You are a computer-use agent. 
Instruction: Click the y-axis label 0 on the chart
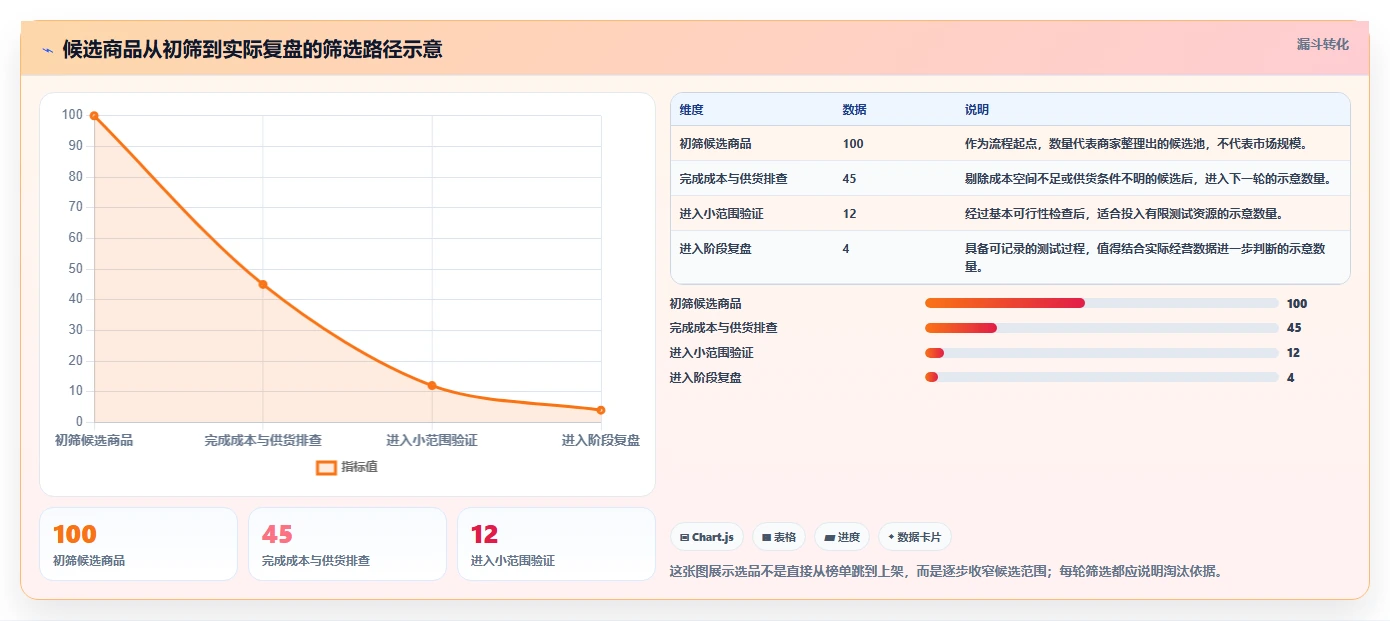[x=79, y=422]
